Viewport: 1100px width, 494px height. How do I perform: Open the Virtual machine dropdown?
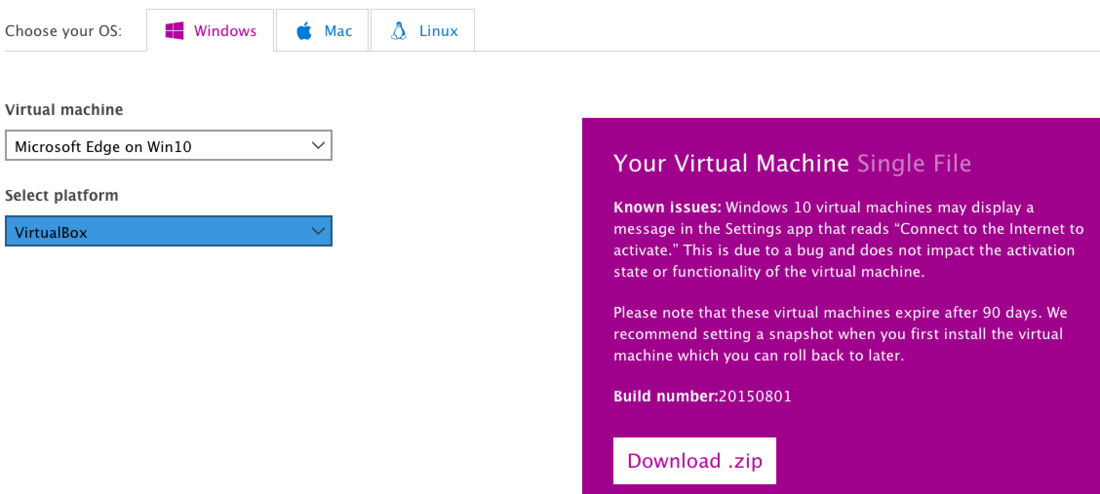[x=168, y=145]
